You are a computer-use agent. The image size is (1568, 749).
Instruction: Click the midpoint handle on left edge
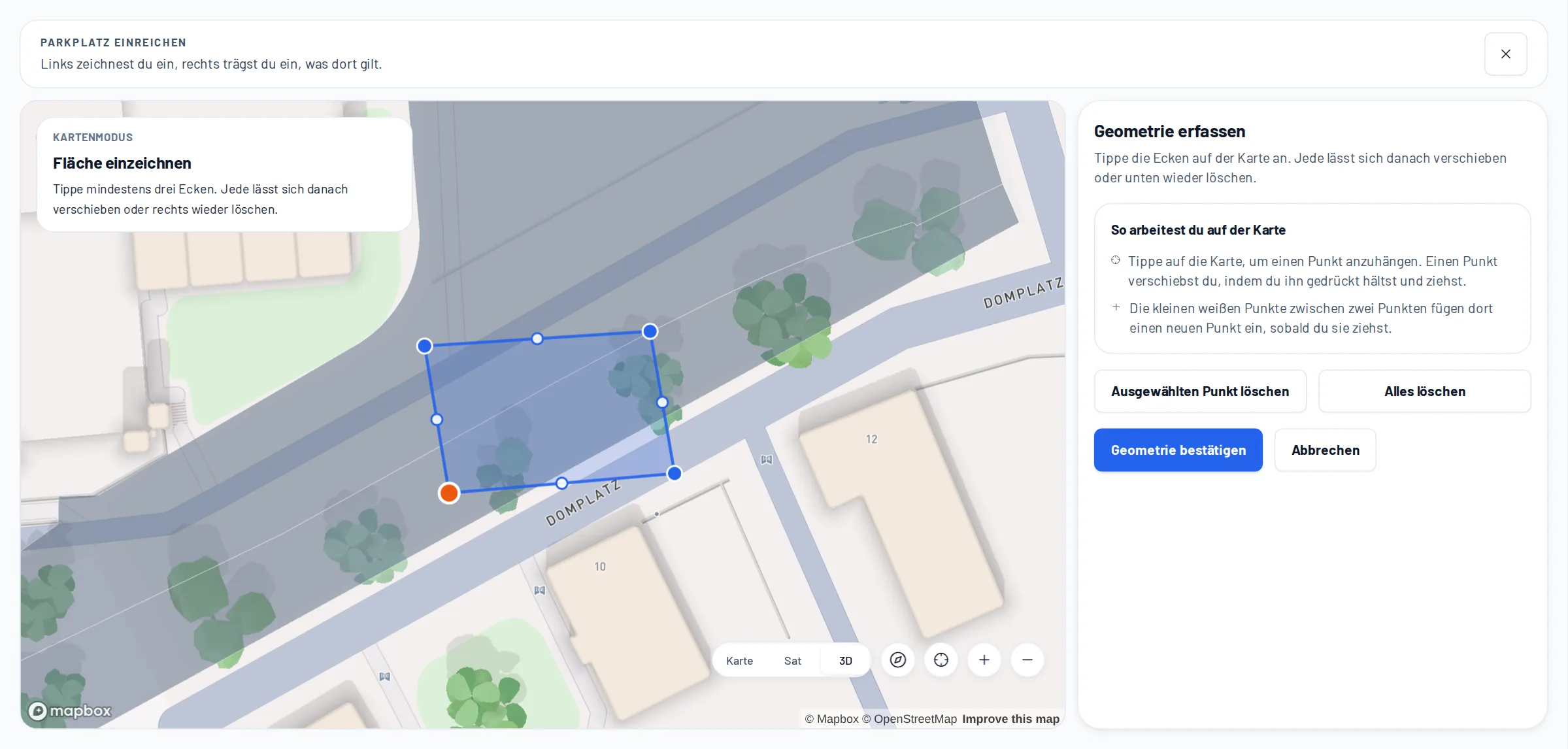click(x=437, y=420)
